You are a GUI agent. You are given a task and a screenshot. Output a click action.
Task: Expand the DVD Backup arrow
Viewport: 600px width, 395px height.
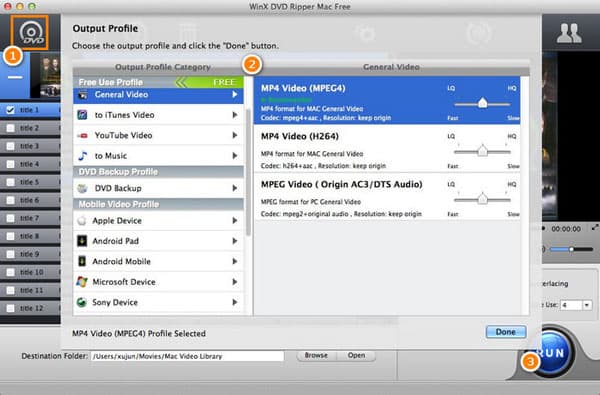coord(235,188)
